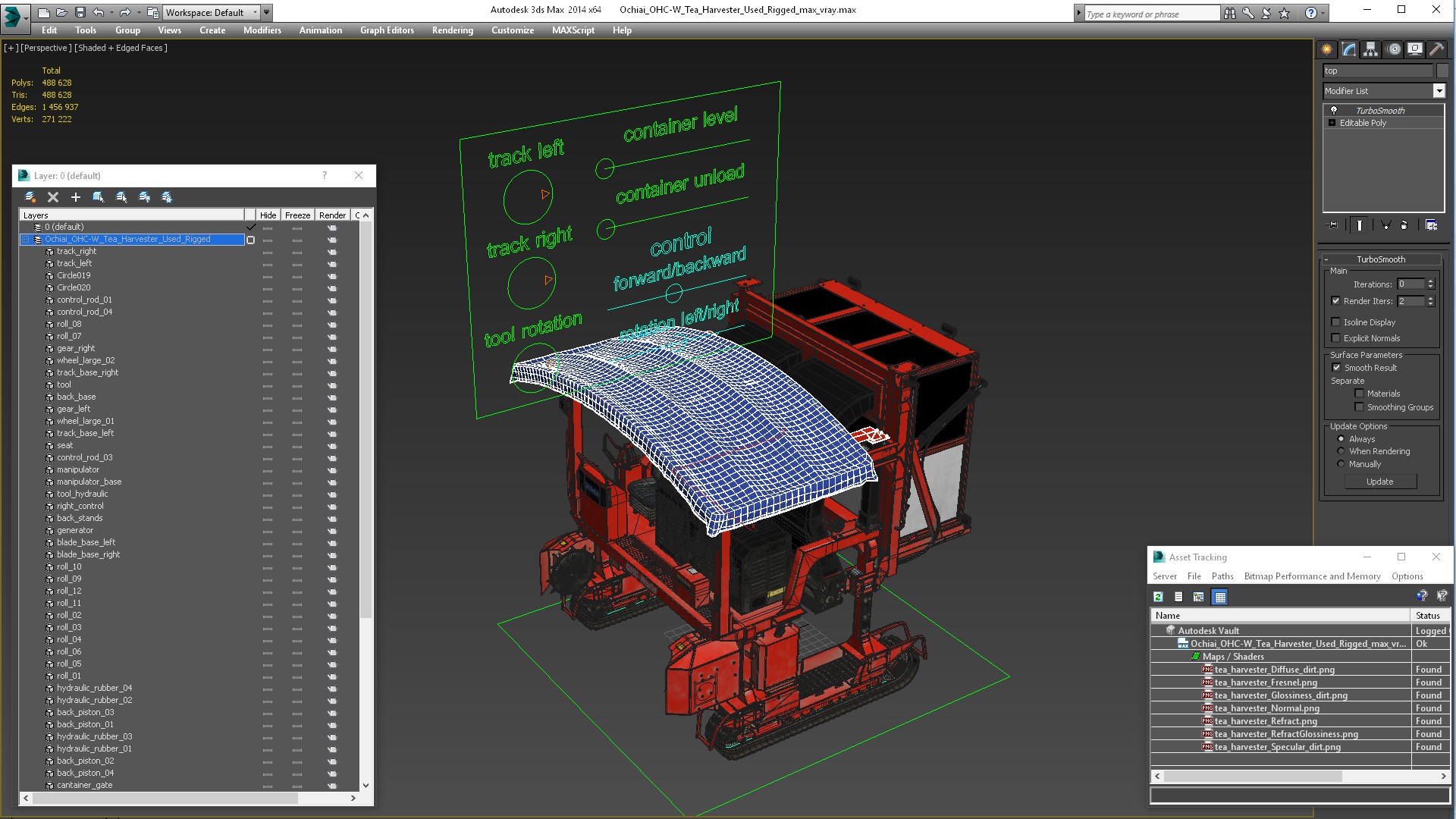Screen dimensions: 1456x819
Task: Click the New Scene icon
Action: coord(44,13)
